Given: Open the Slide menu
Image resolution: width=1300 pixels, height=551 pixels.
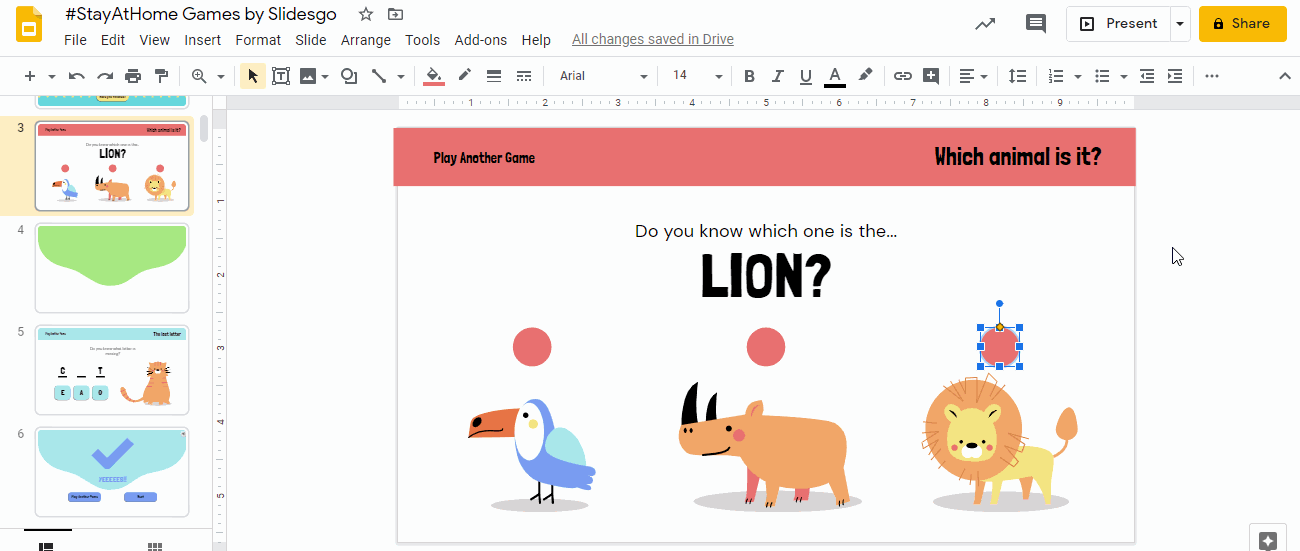Looking at the screenshot, I should (311, 40).
